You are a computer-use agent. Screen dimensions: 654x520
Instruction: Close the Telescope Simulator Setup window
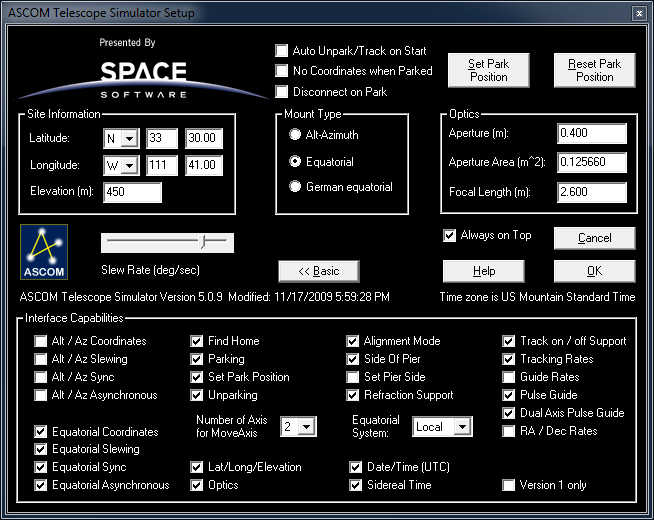point(639,14)
